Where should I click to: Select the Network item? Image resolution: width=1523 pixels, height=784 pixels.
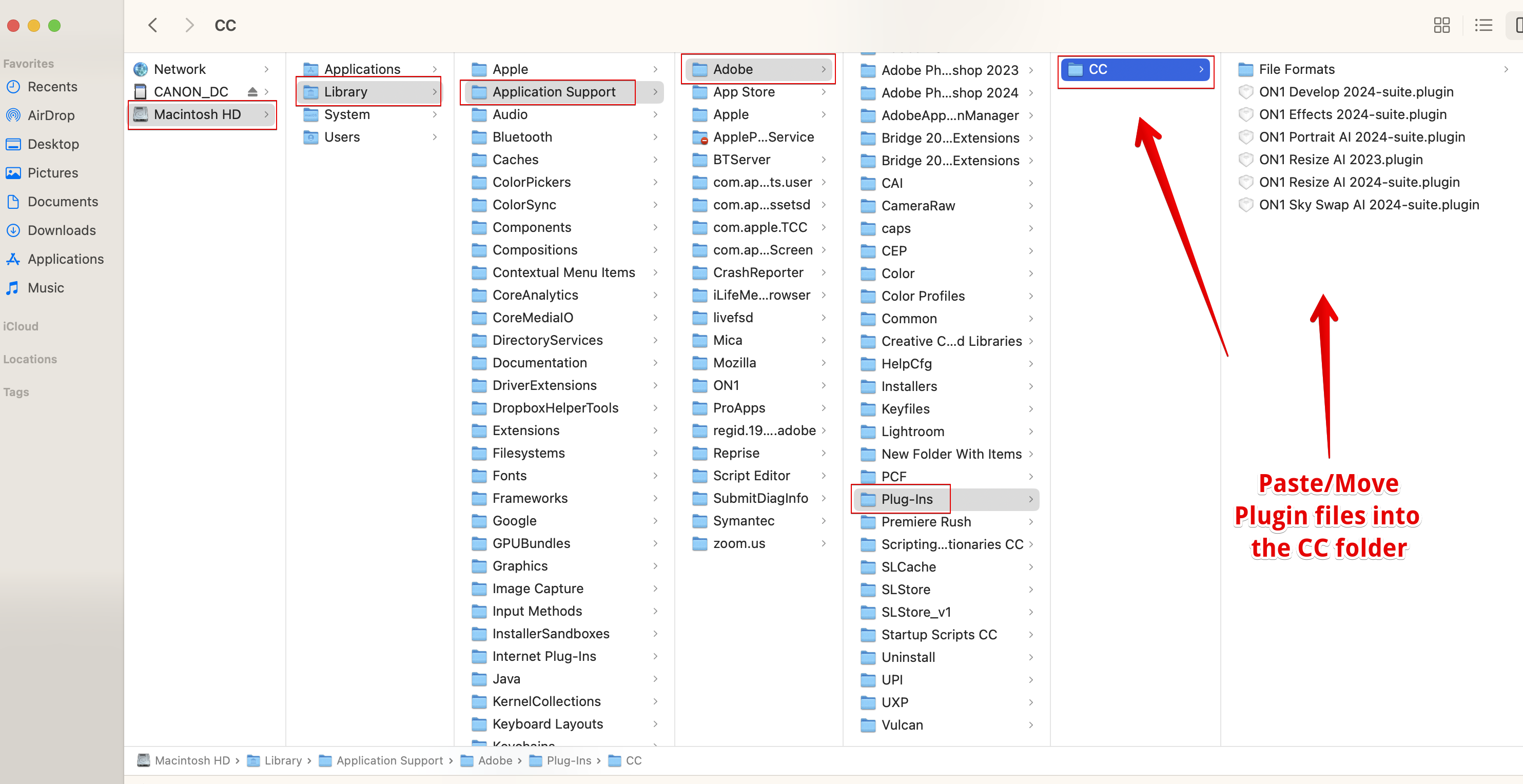coord(179,69)
